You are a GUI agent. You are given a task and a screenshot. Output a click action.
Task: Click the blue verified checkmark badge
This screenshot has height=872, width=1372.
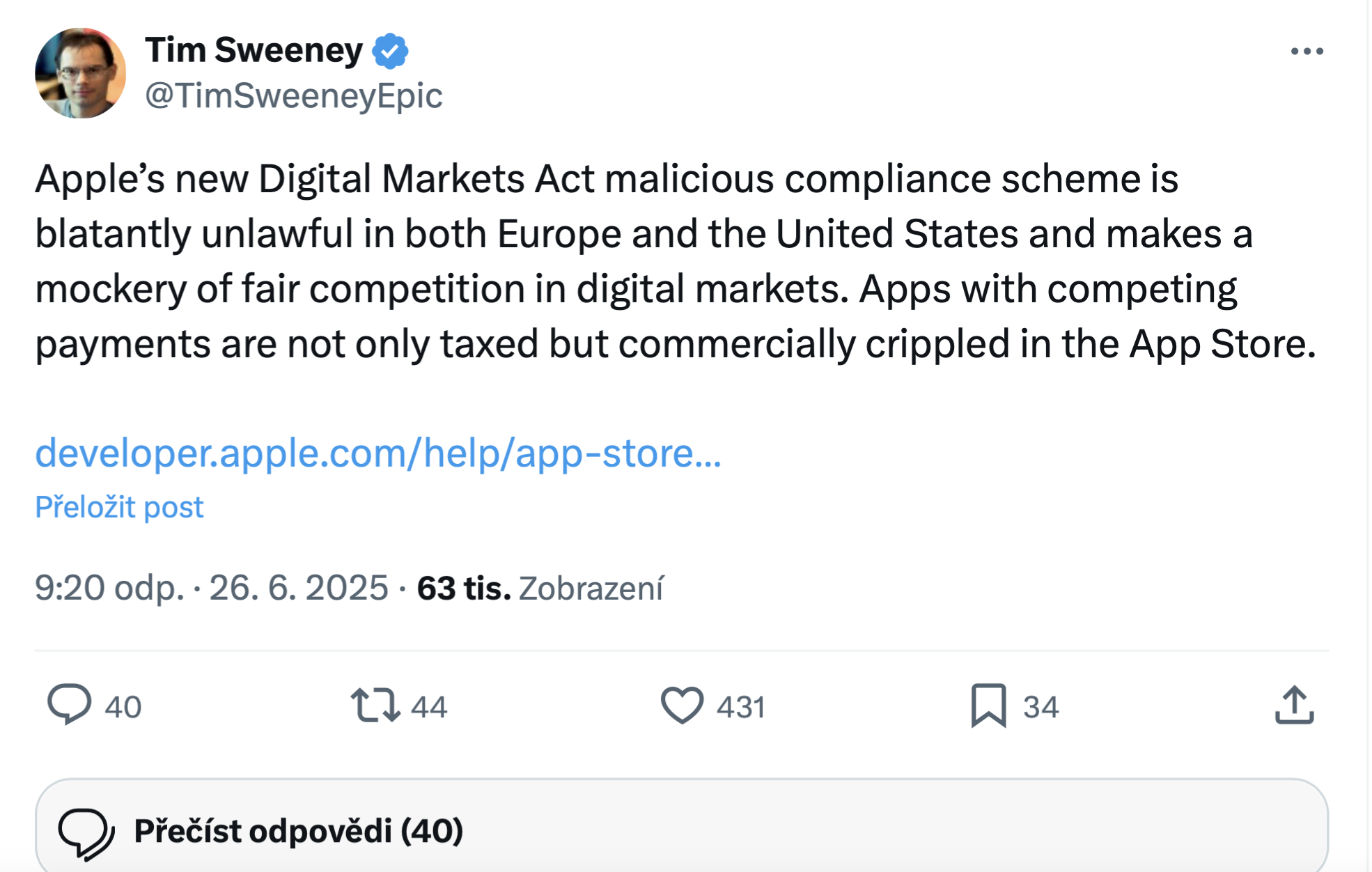pyautogui.click(x=390, y=51)
